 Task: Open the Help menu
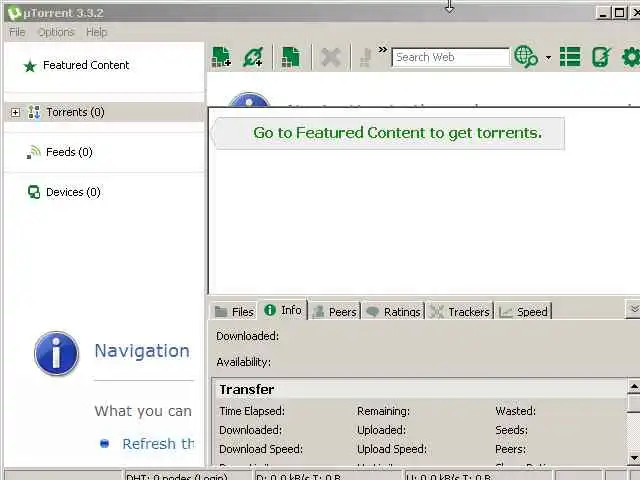point(97,32)
